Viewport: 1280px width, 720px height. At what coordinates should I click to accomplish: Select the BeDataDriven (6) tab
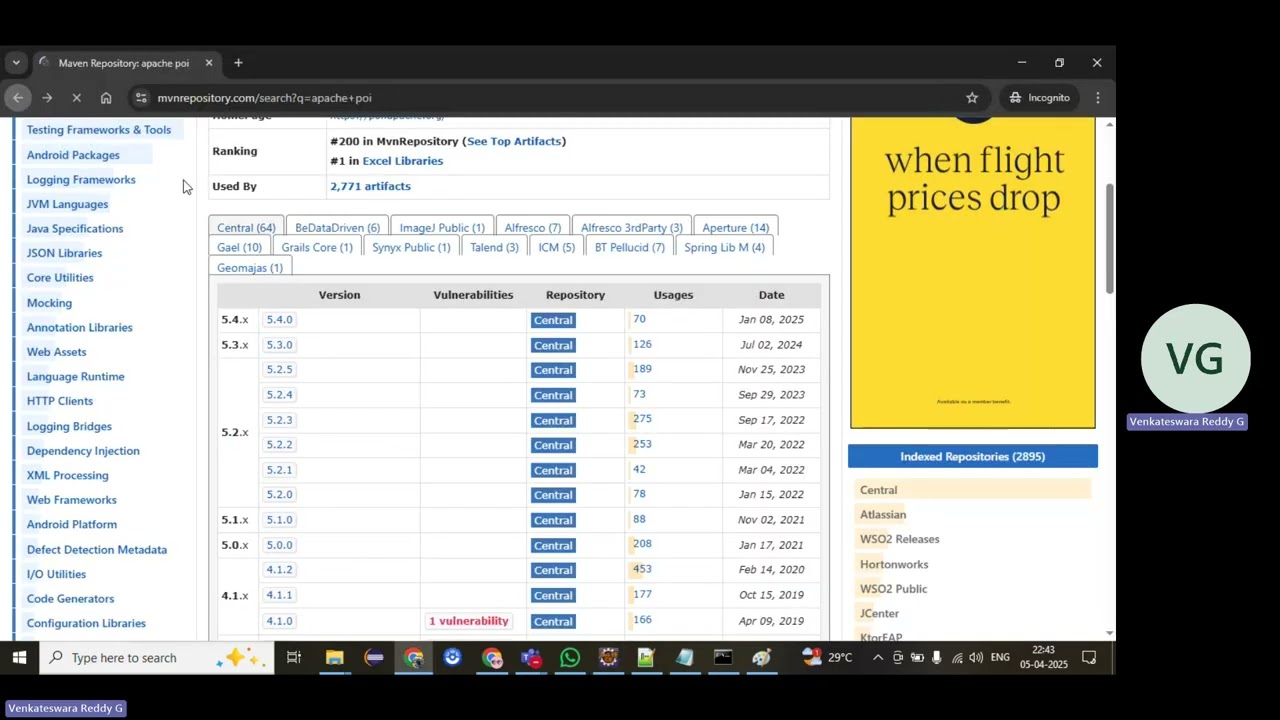coord(337,228)
